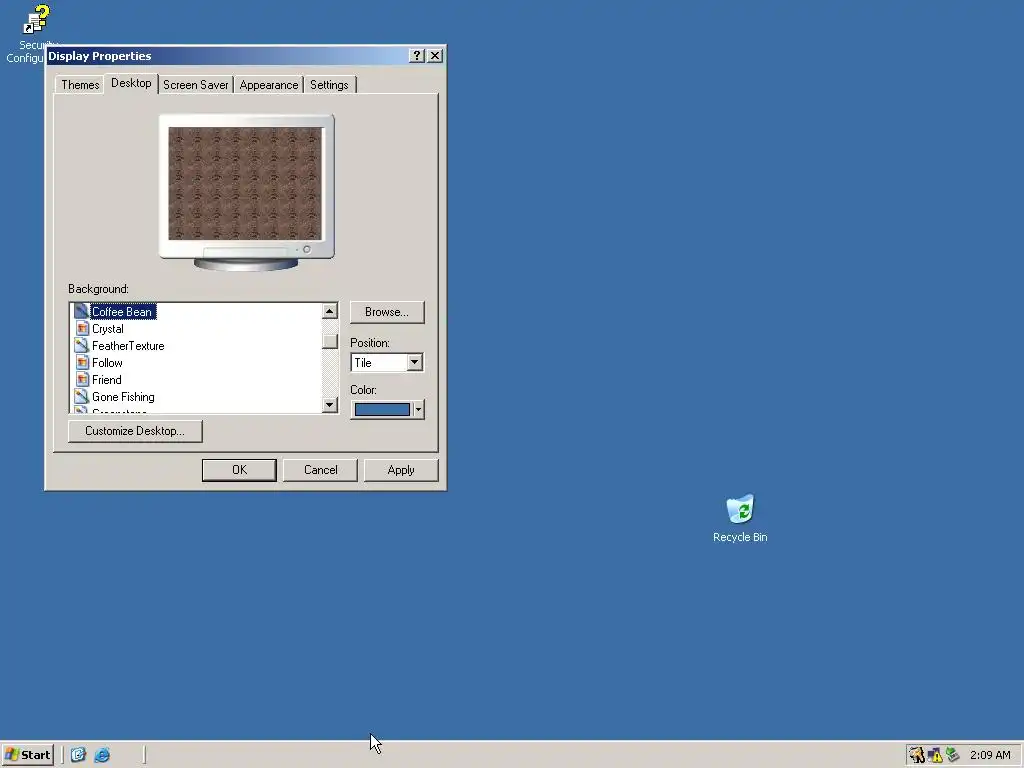Close the Display Properties dialog
1024x768 pixels.
pos(435,56)
